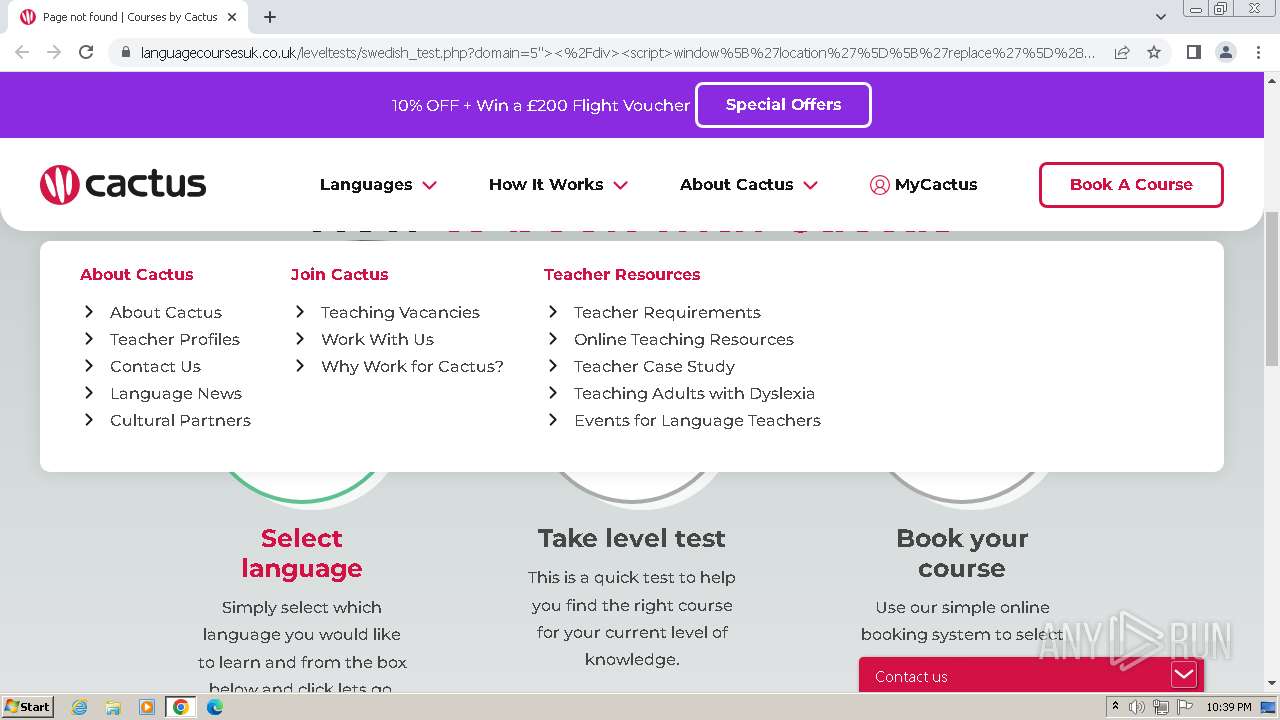The height and width of the screenshot is (720, 1280).
Task: Open Teacher Requirements link
Action: click(667, 312)
